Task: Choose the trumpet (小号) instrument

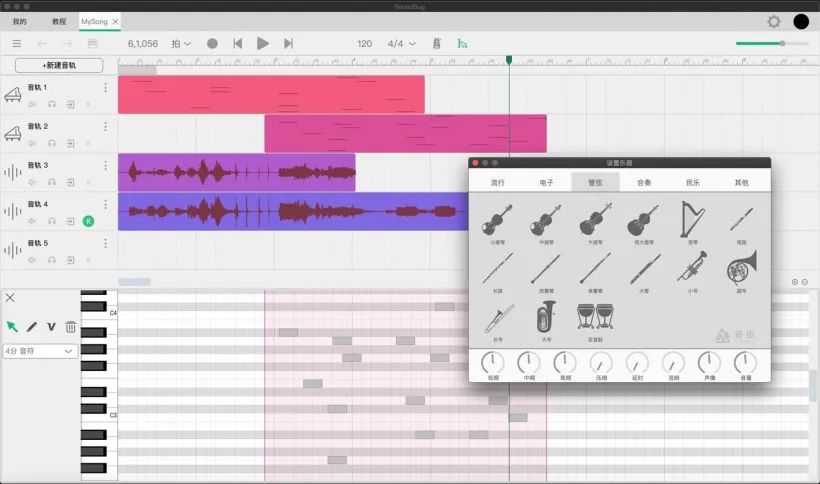Action: [x=692, y=266]
